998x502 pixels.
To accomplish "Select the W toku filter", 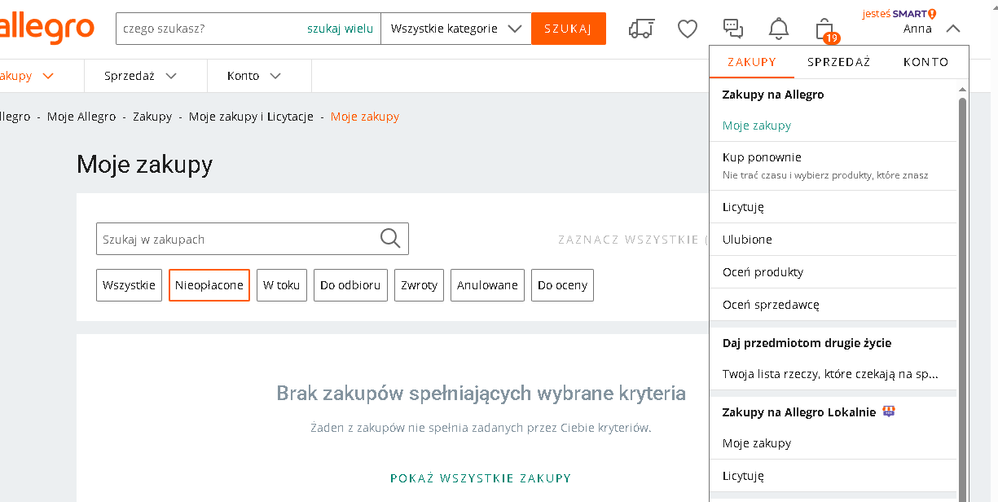I will tap(282, 285).
